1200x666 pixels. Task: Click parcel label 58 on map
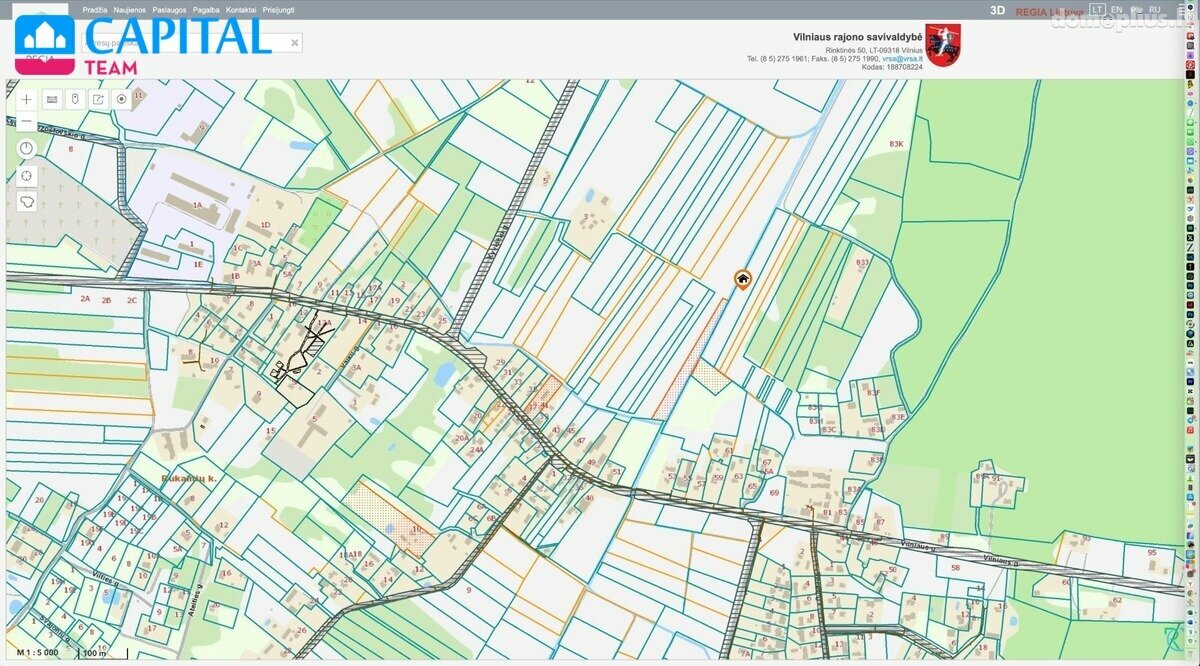tap(955, 567)
